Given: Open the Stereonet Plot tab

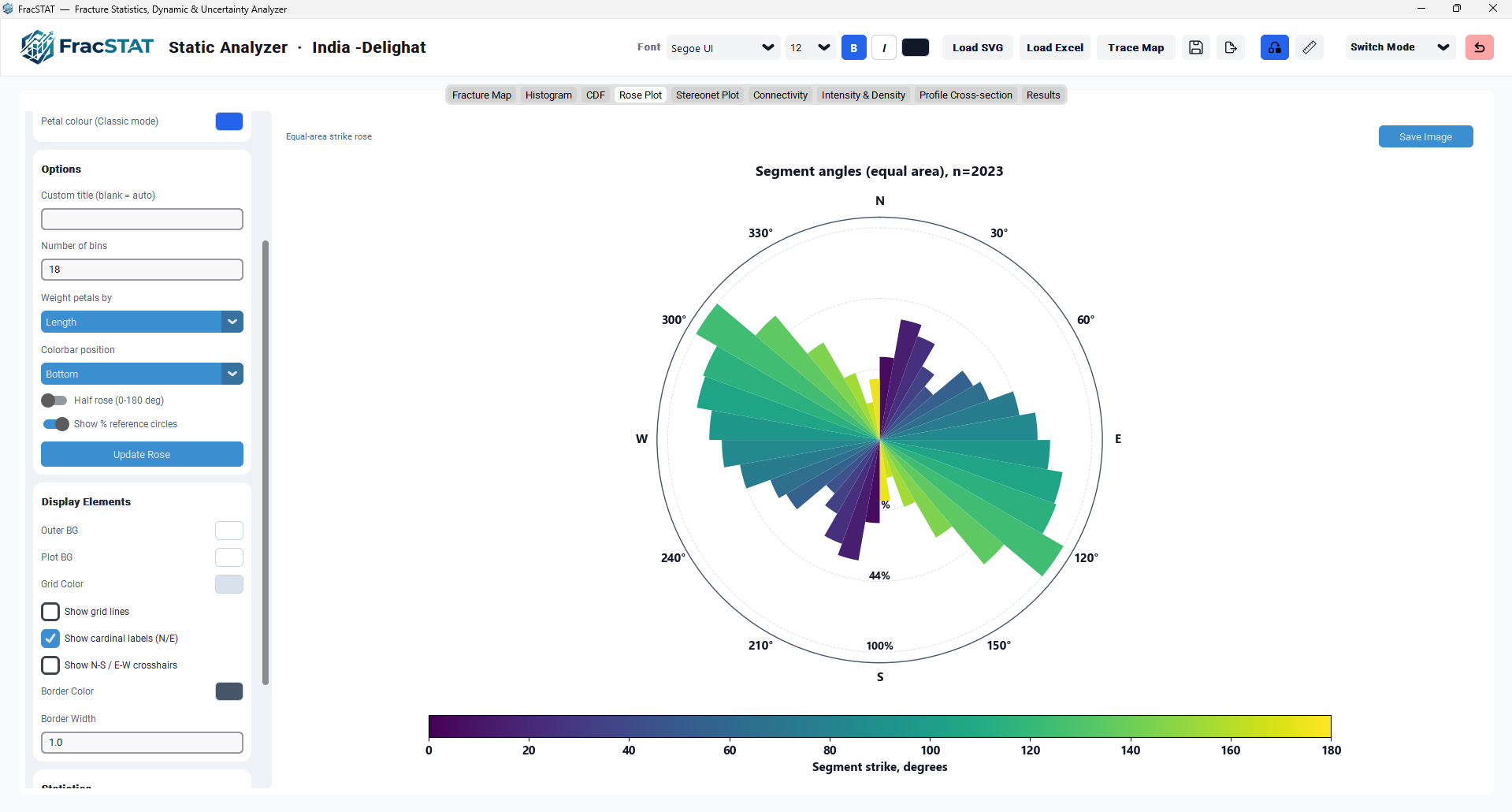Looking at the screenshot, I should click(x=708, y=95).
